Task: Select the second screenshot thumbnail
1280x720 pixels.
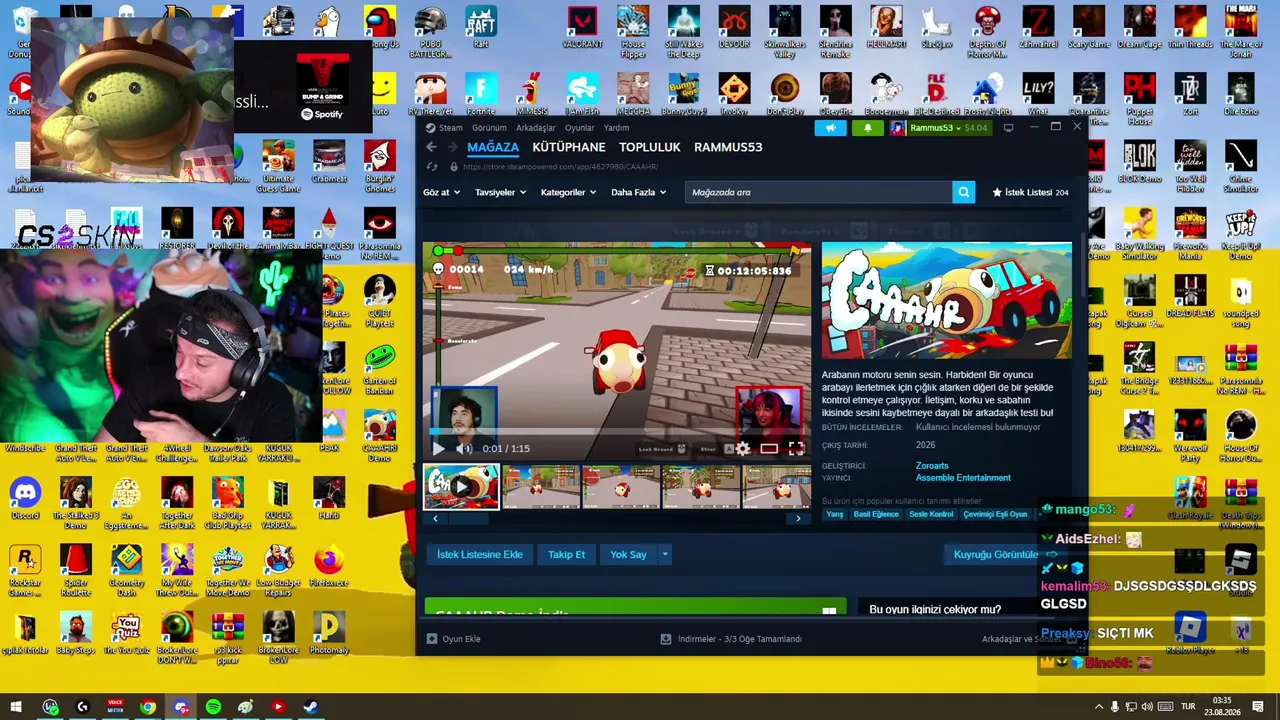Action: click(x=621, y=487)
